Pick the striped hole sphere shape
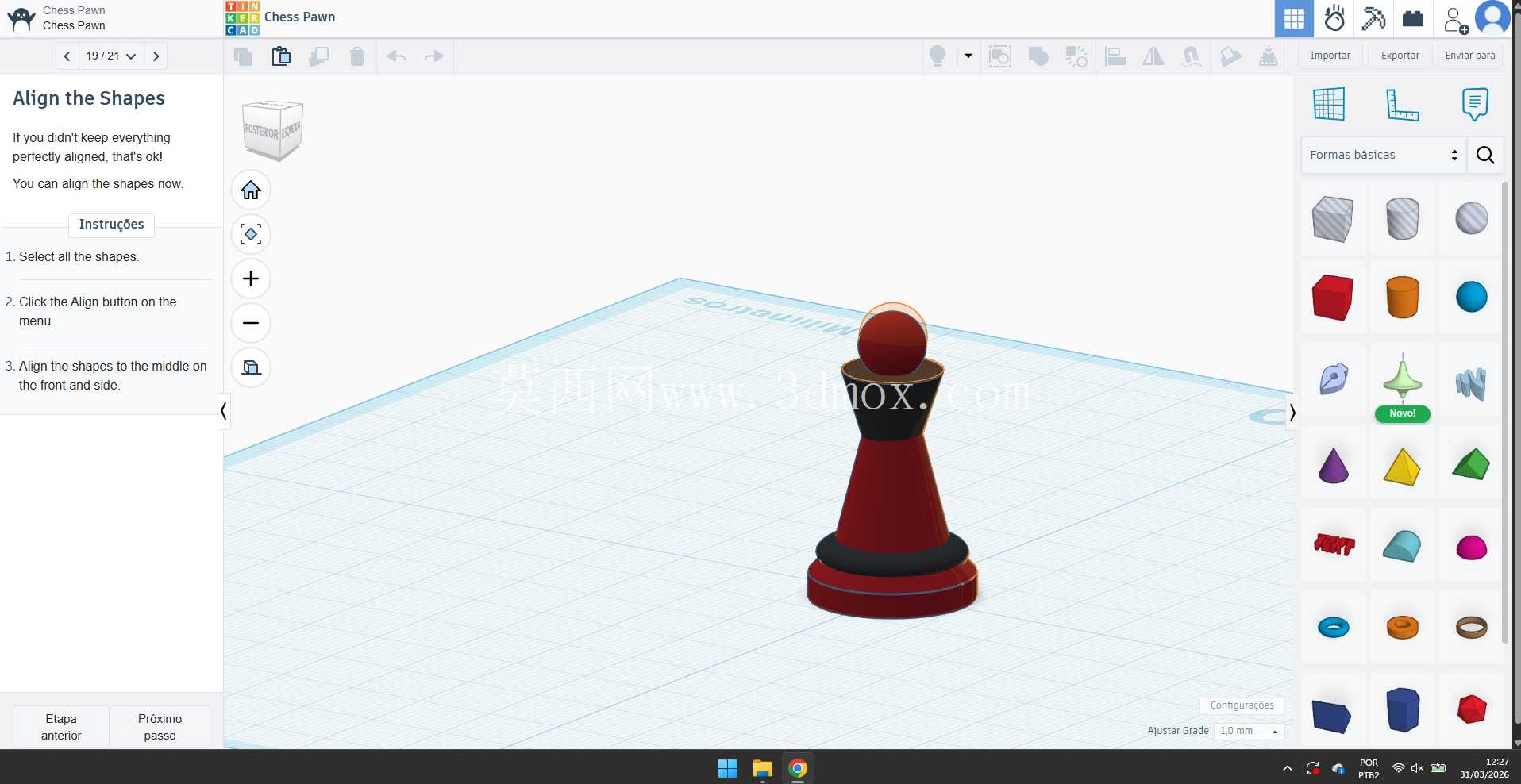1521x784 pixels. coord(1471,218)
